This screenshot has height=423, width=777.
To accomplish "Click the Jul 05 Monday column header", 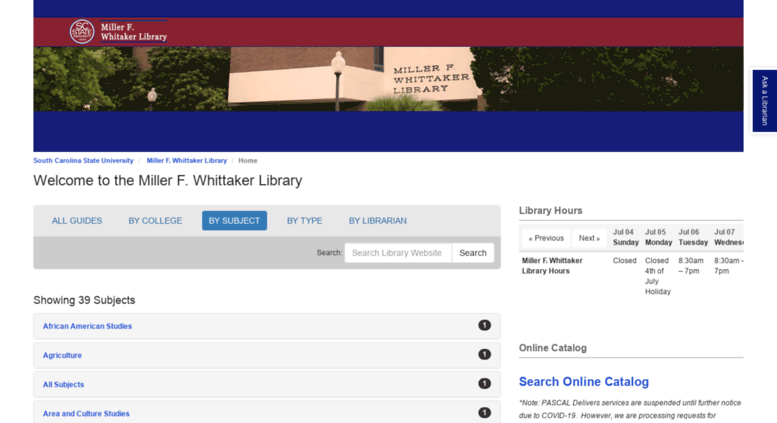I will tap(658, 237).
